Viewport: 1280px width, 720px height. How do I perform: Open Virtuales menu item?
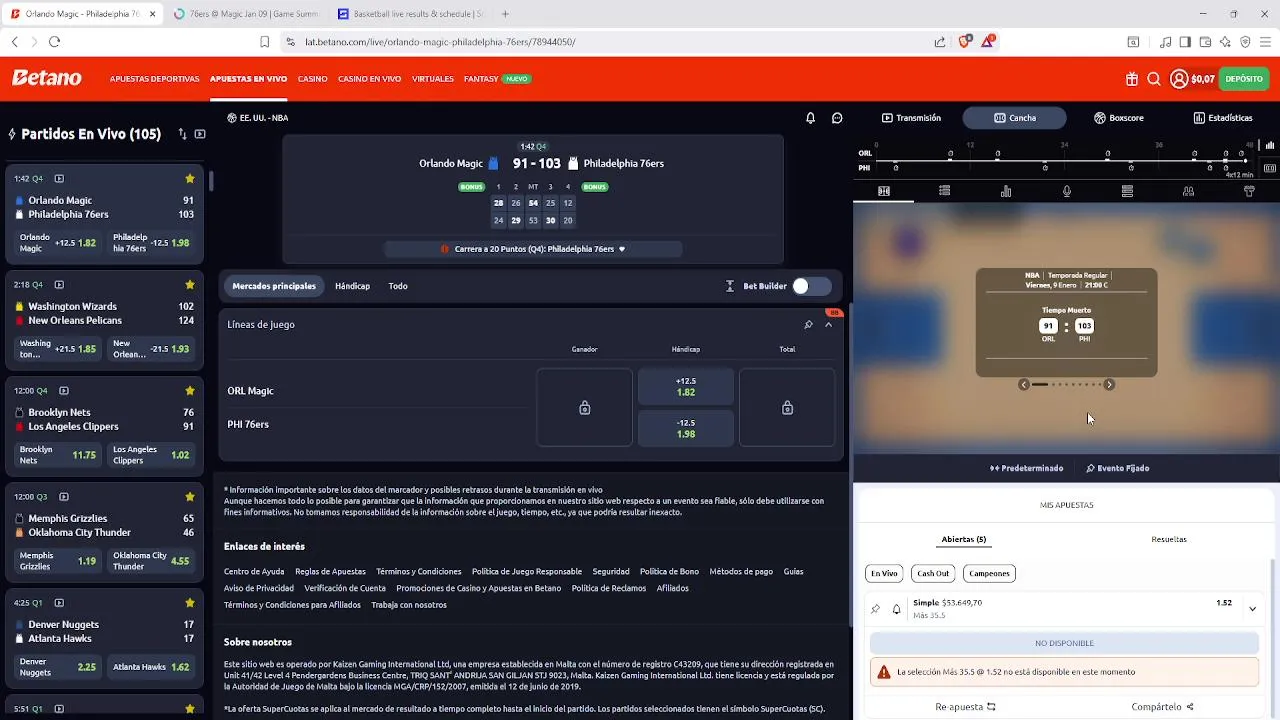(x=433, y=79)
